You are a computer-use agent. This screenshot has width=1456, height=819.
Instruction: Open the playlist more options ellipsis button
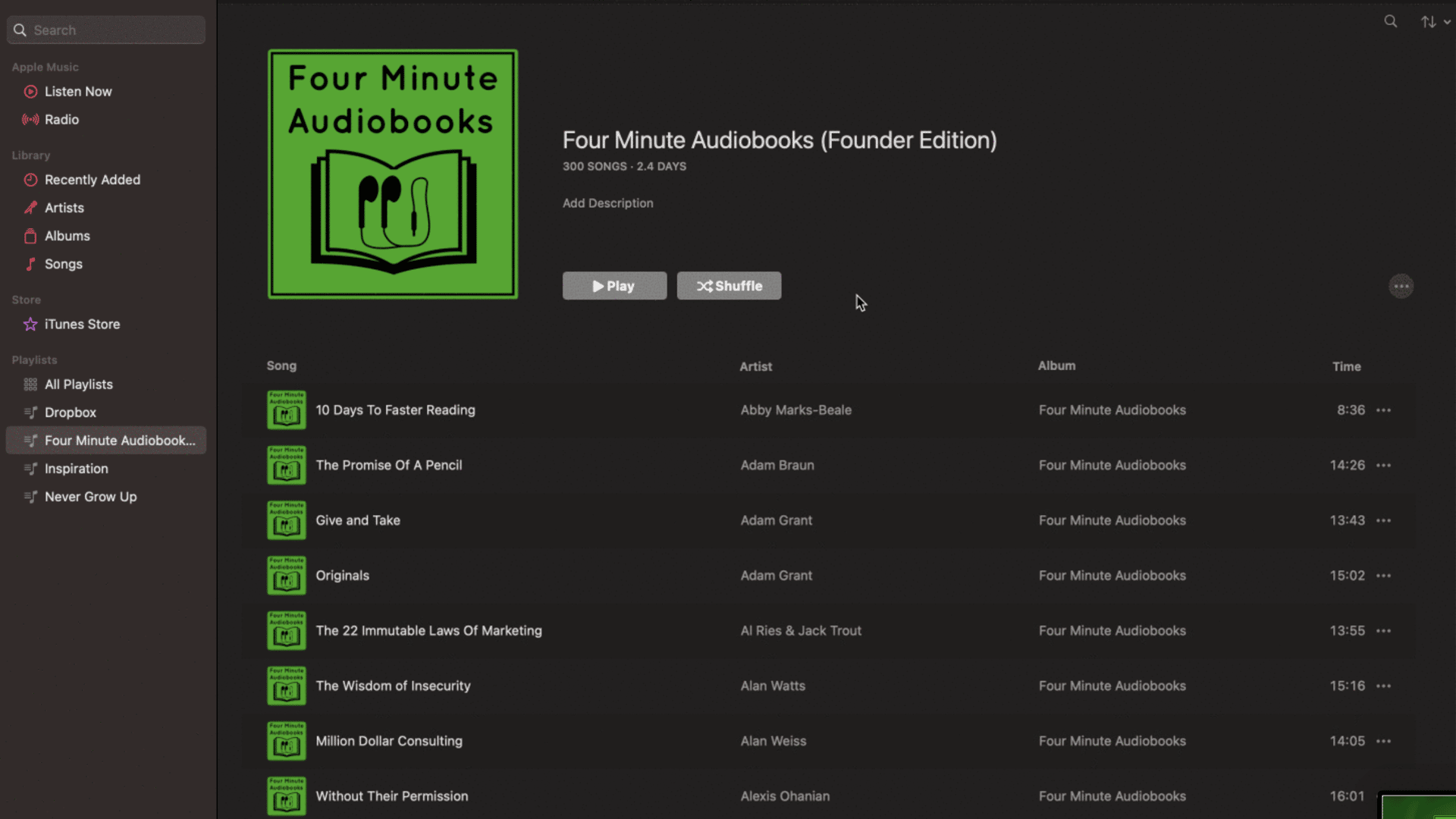tap(1401, 287)
